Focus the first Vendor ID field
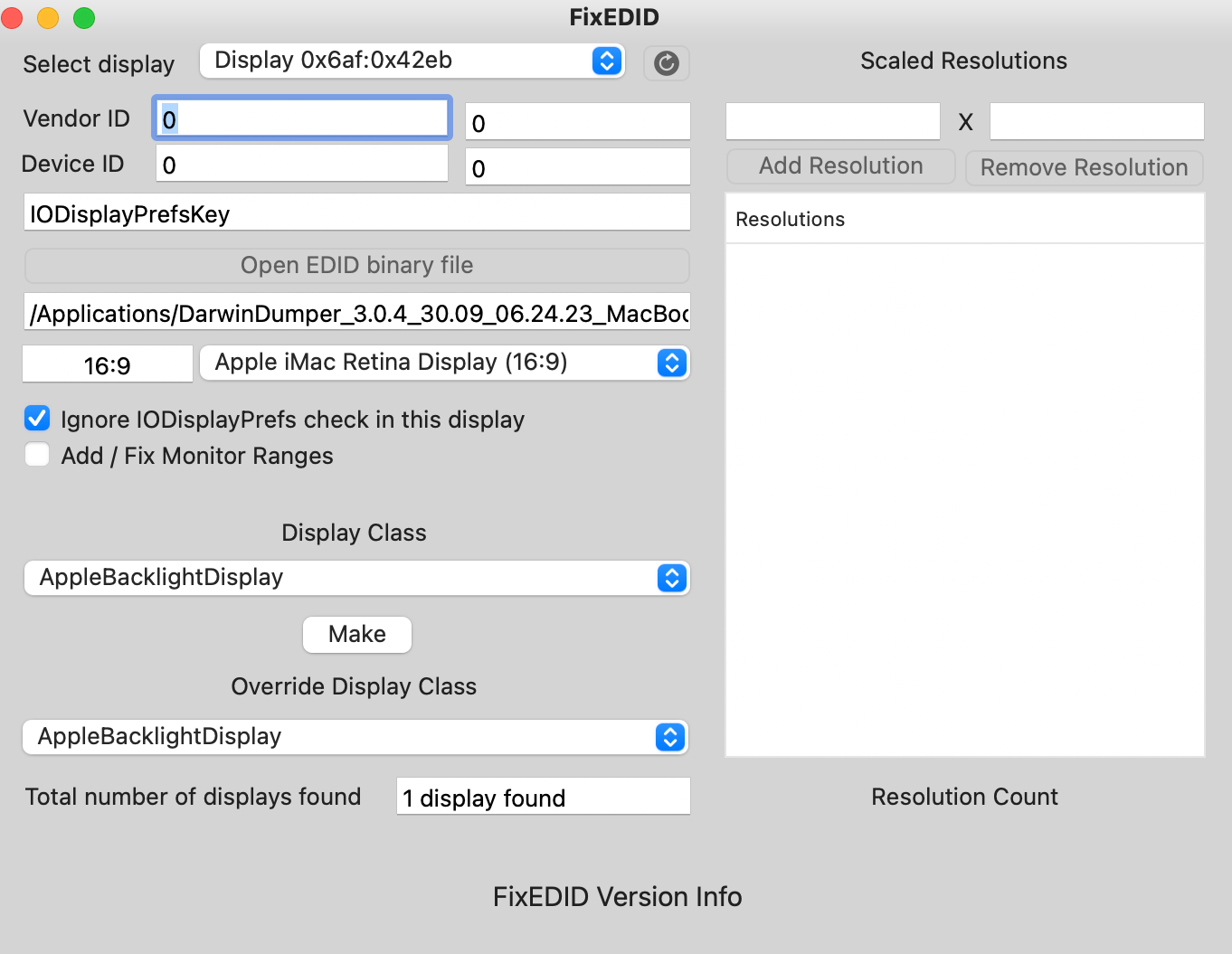 click(x=302, y=118)
